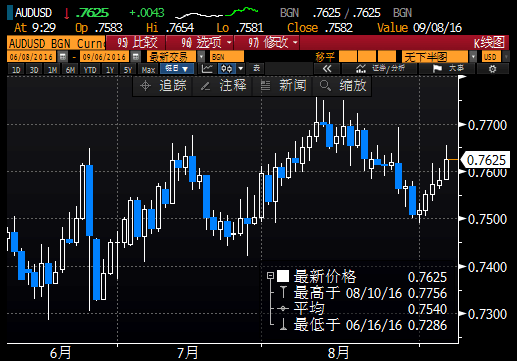This screenshot has width=517, height=361.
Task: Click the 0.7625 last price flag
Action: [x=485, y=160]
